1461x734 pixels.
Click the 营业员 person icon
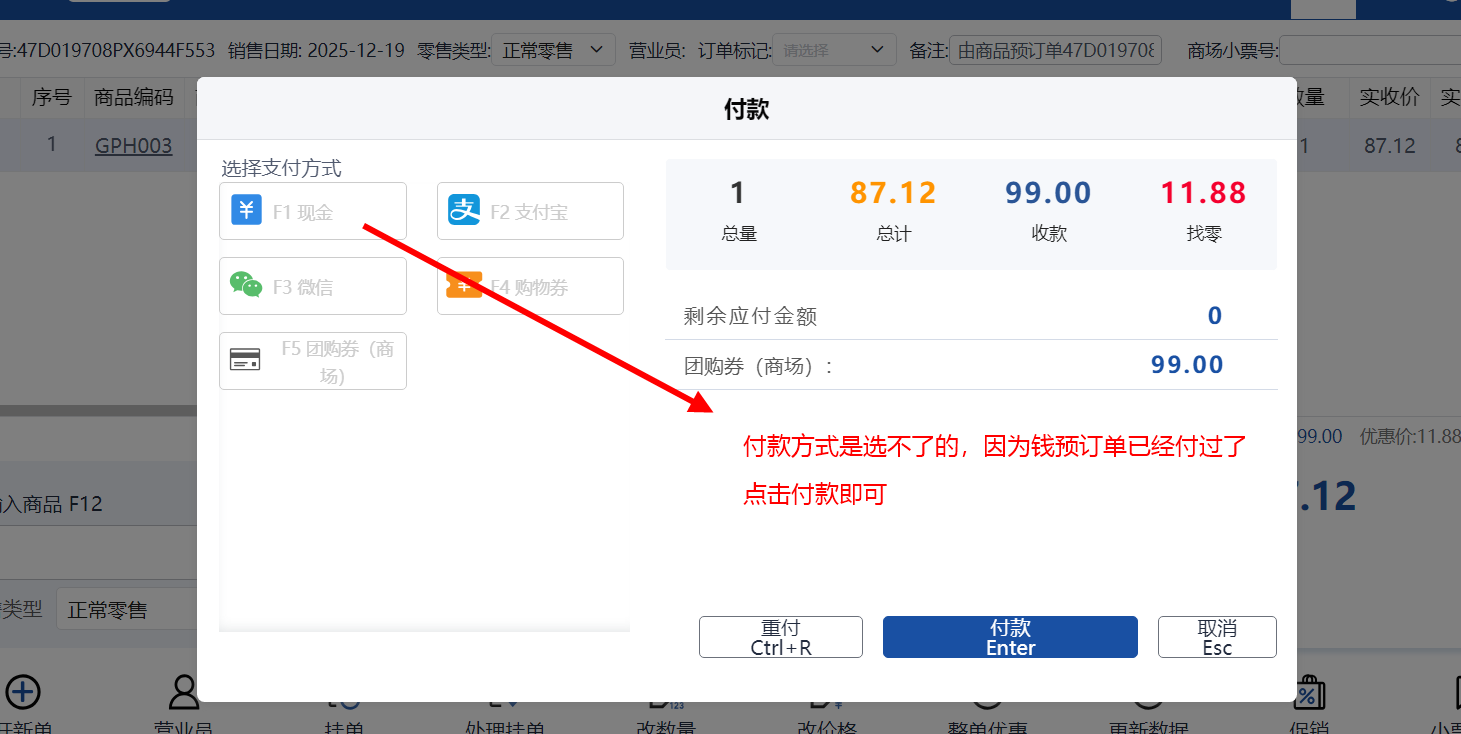click(184, 692)
